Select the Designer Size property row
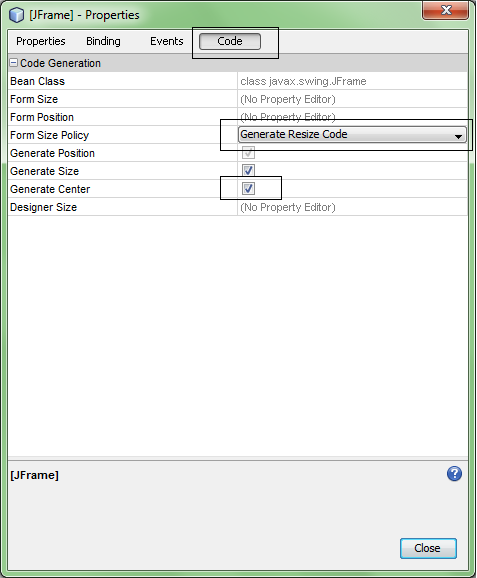Screen dimensions: 477x578 237,207
